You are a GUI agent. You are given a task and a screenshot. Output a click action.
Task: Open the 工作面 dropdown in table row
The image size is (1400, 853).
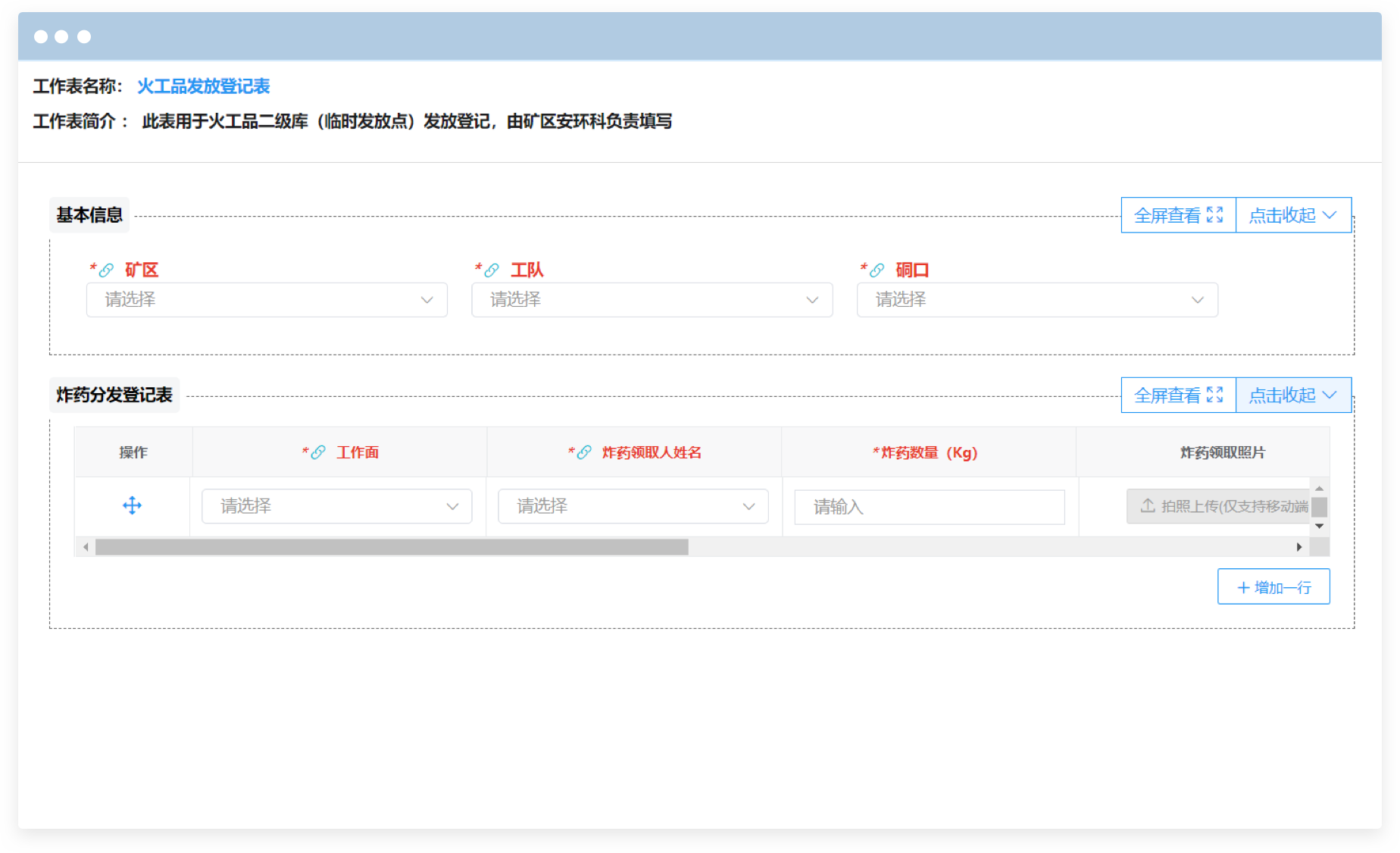tap(336, 506)
